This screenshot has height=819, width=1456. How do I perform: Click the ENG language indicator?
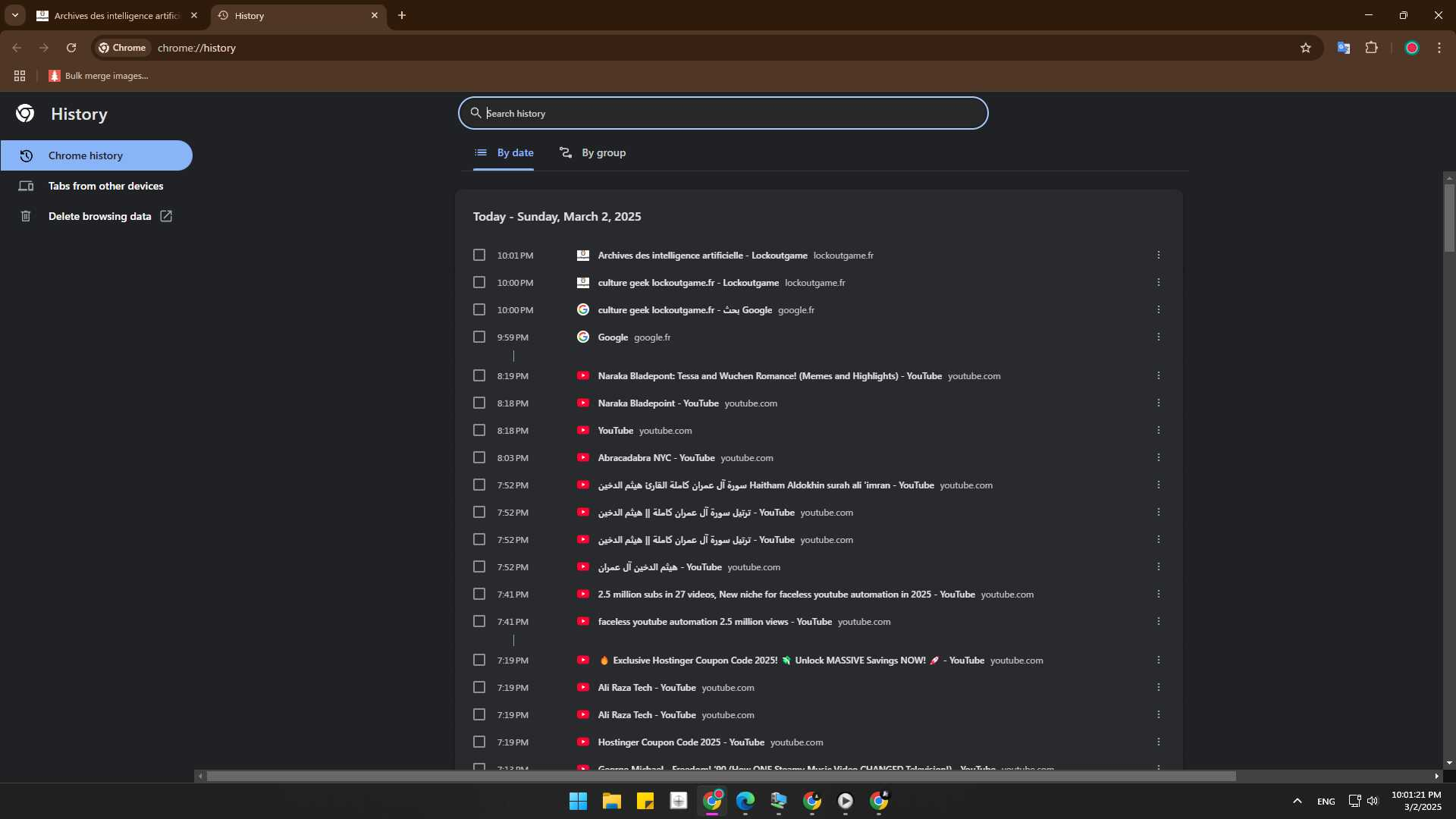[1326, 802]
